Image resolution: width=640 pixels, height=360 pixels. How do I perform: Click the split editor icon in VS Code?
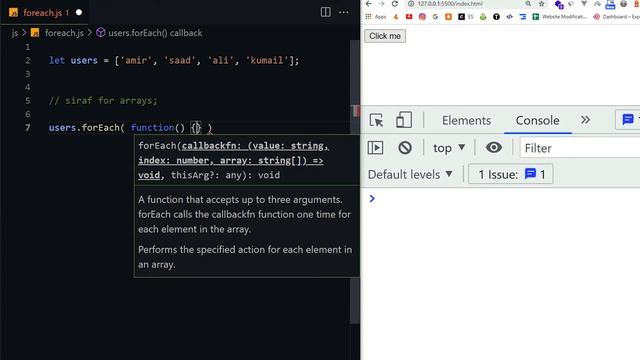(x=325, y=12)
